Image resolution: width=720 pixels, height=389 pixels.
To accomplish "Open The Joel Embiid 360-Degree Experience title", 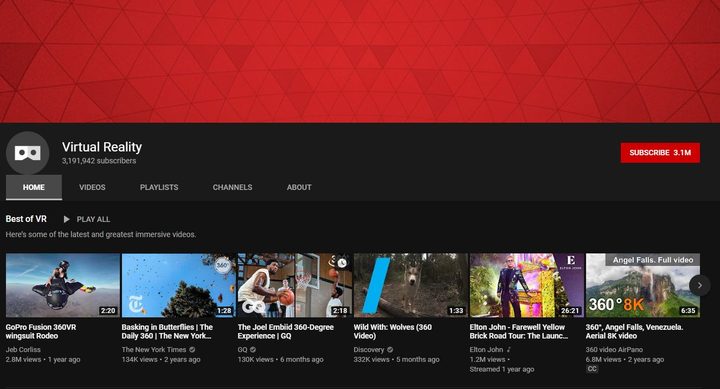I will point(286,332).
